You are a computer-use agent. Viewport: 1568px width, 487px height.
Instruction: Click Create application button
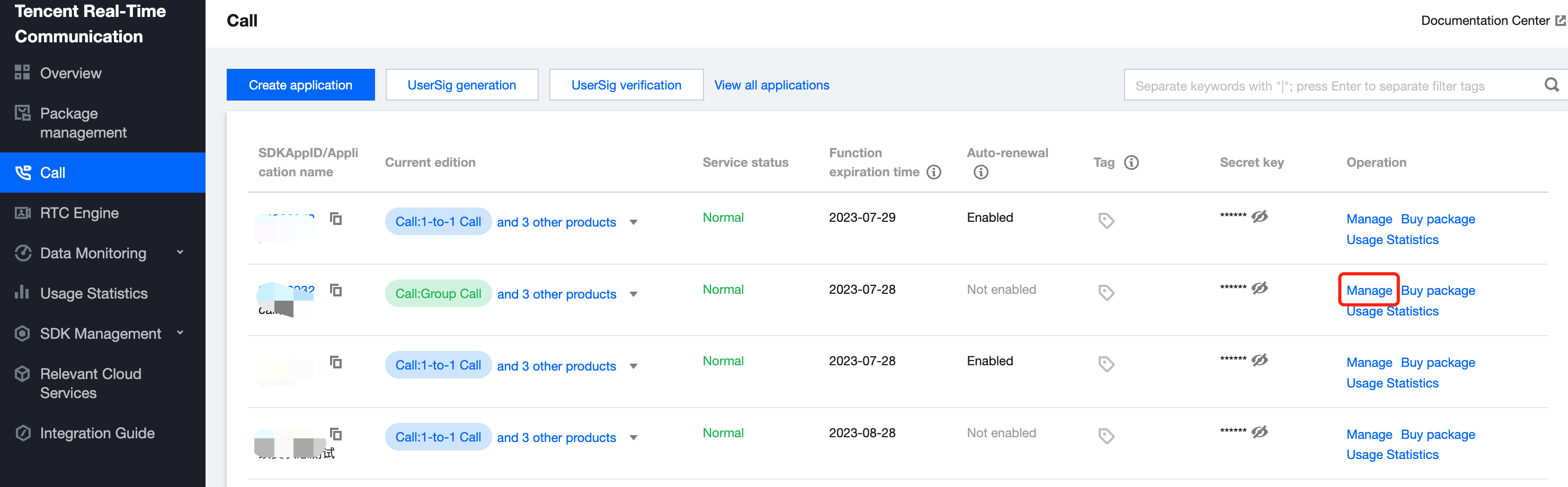(301, 85)
